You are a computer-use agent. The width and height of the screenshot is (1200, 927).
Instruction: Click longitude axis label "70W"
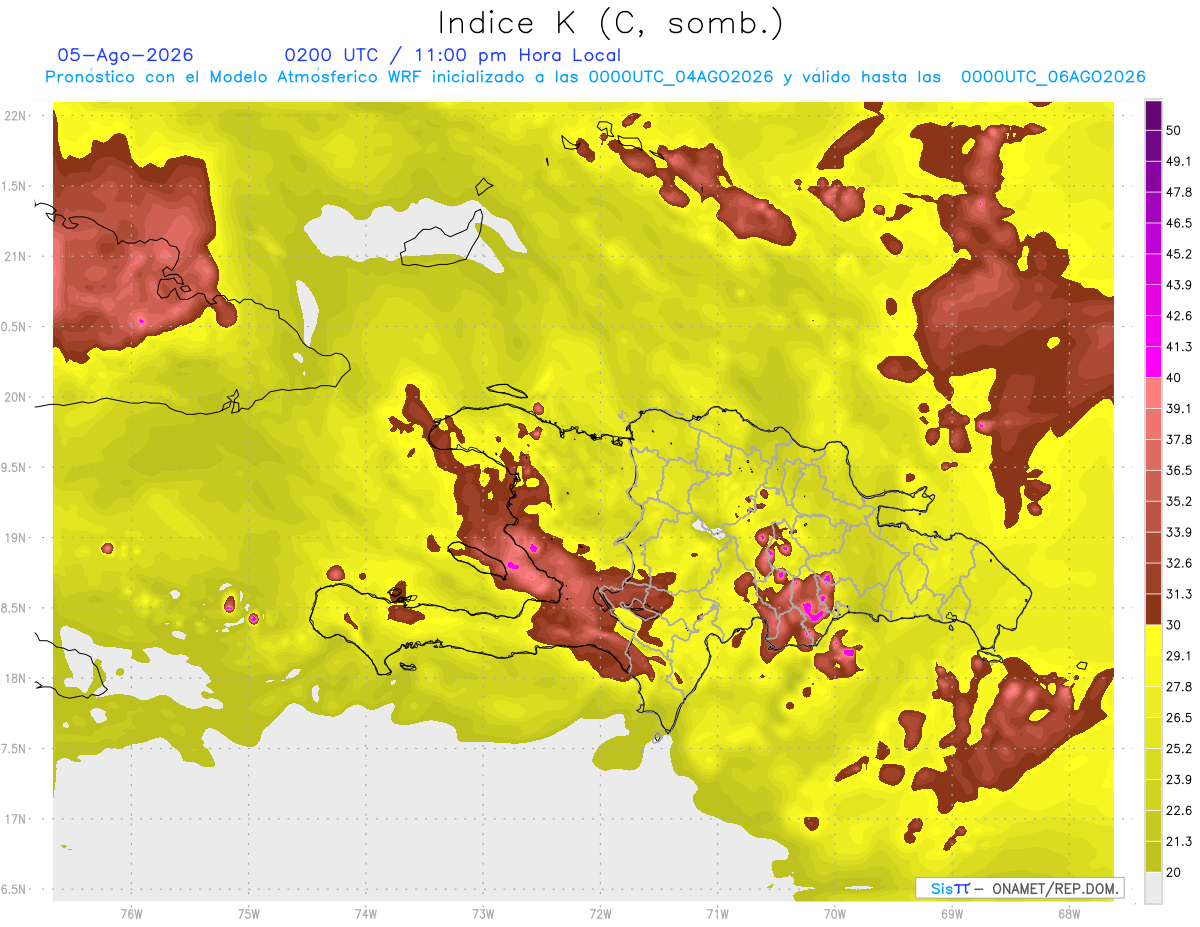834,914
